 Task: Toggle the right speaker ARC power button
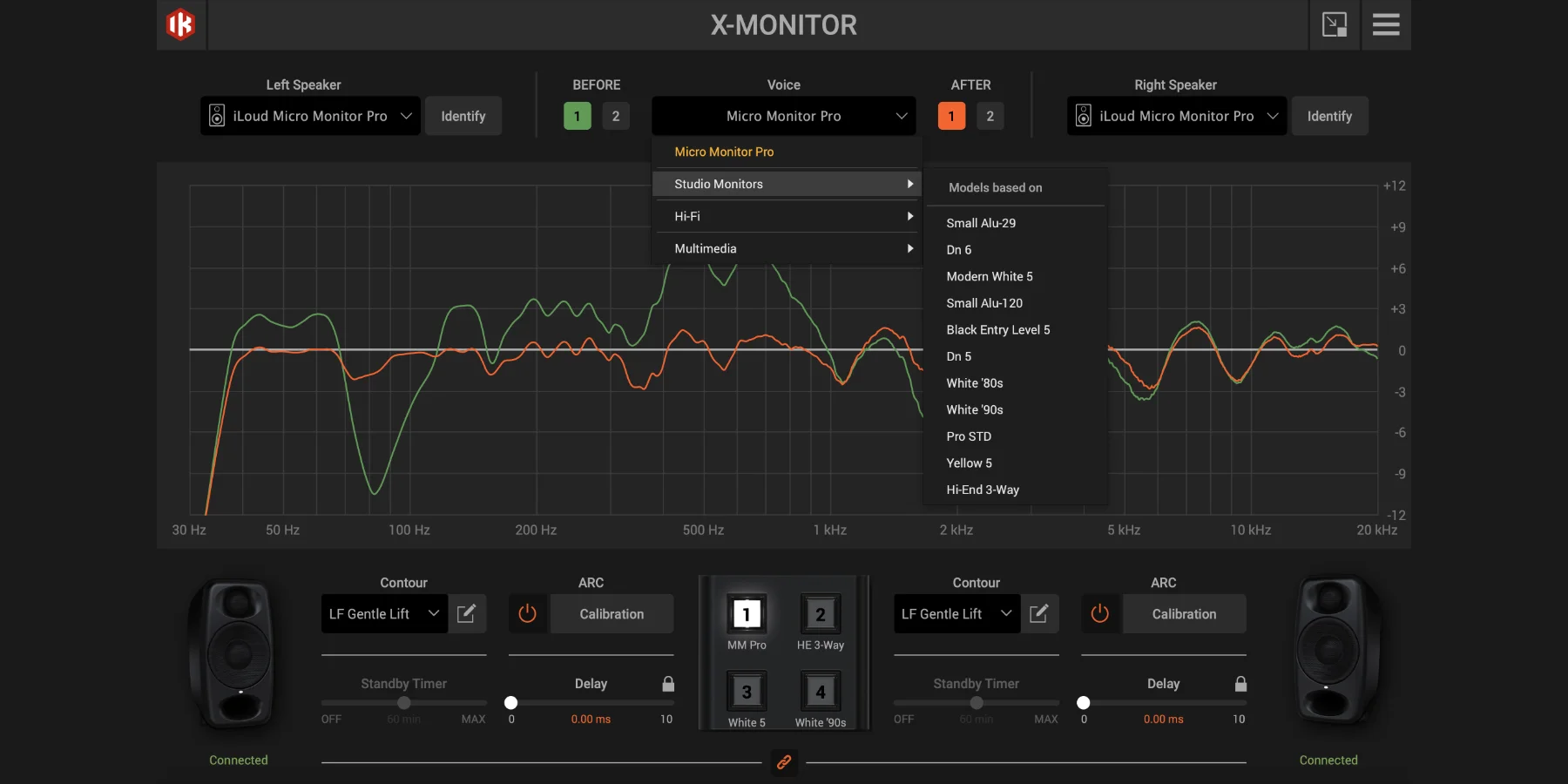(1100, 614)
